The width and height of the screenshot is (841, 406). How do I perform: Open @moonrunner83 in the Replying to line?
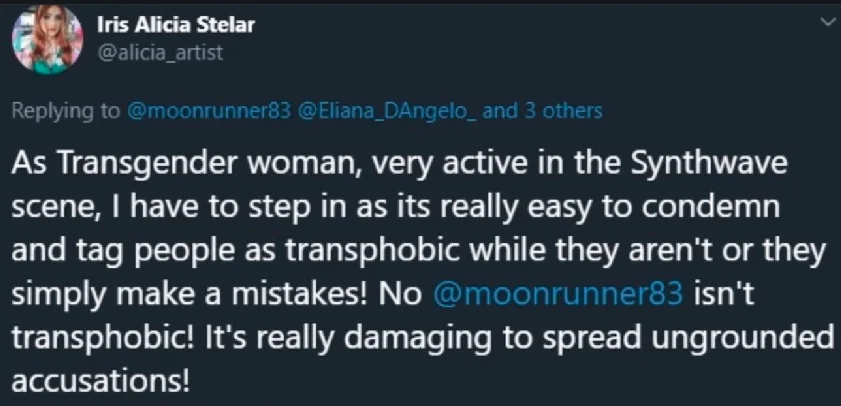click(x=209, y=111)
